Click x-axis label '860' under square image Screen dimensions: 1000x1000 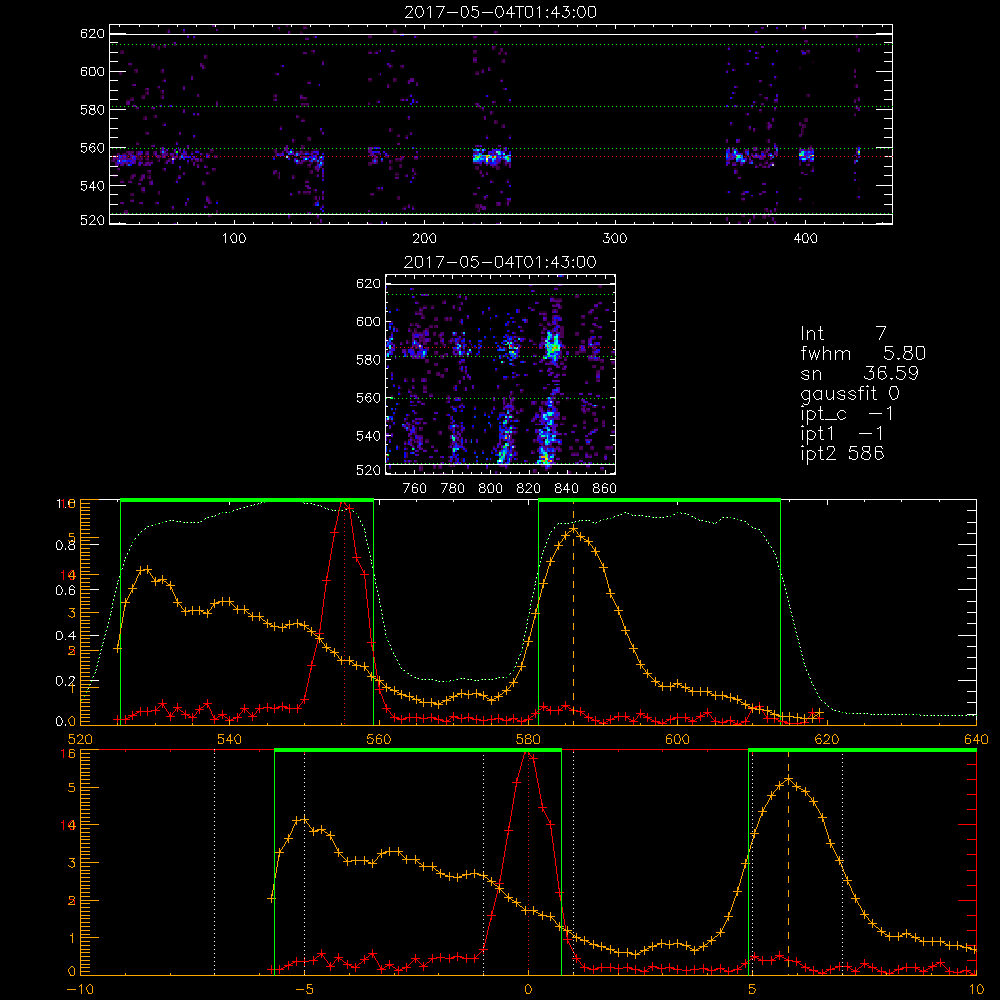605,489
